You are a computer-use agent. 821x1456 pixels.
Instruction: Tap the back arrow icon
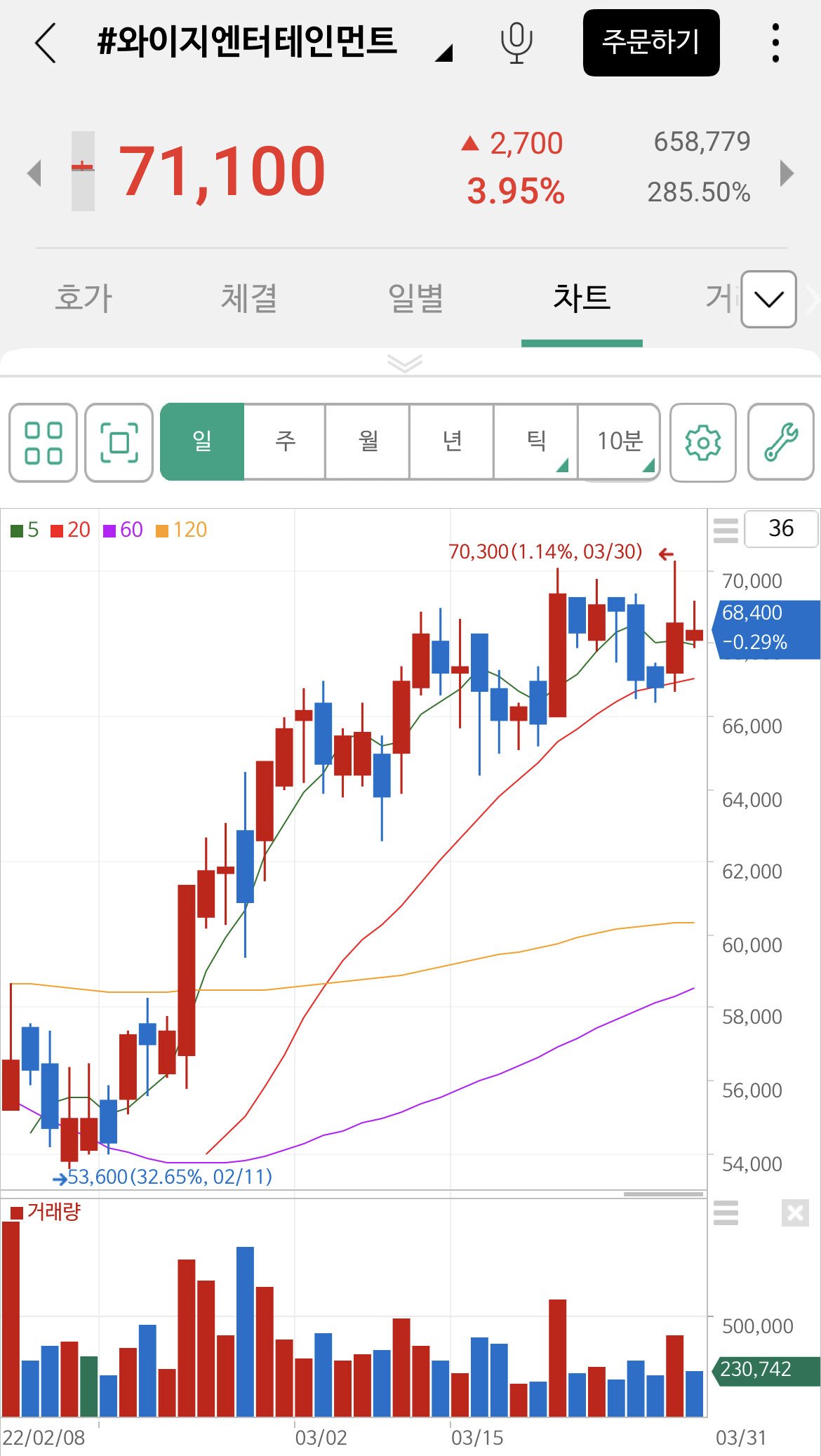(x=45, y=43)
